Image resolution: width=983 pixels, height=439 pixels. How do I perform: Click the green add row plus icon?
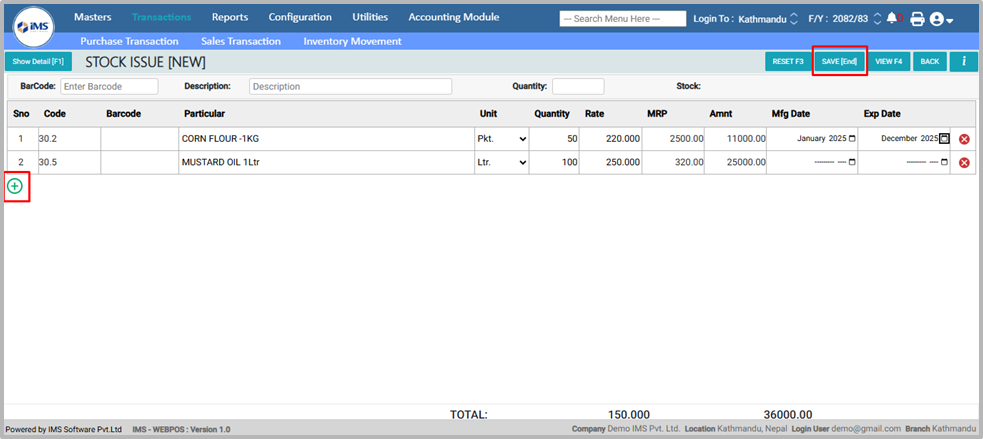click(x=15, y=186)
